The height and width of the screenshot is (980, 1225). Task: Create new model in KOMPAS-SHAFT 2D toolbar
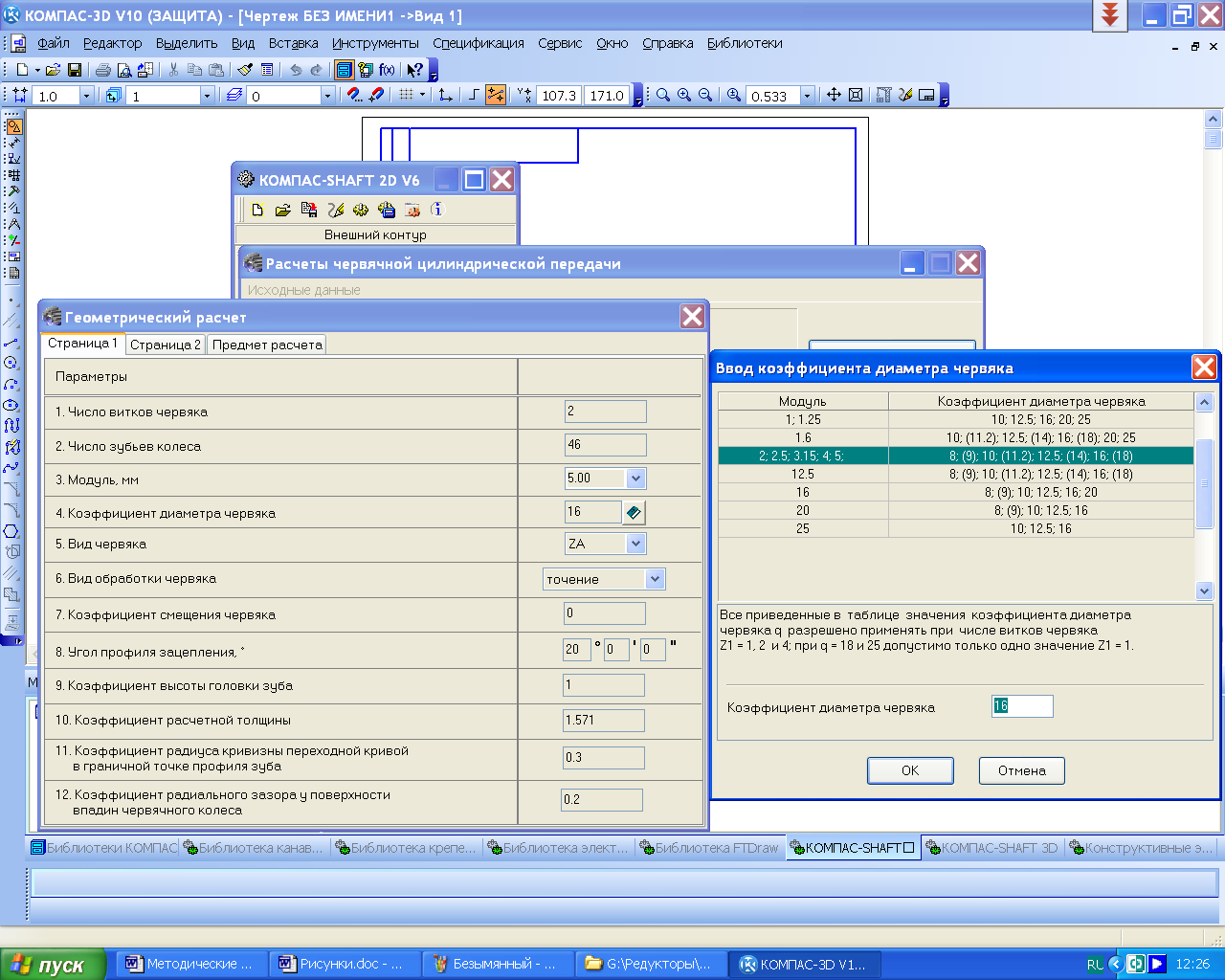click(257, 210)
